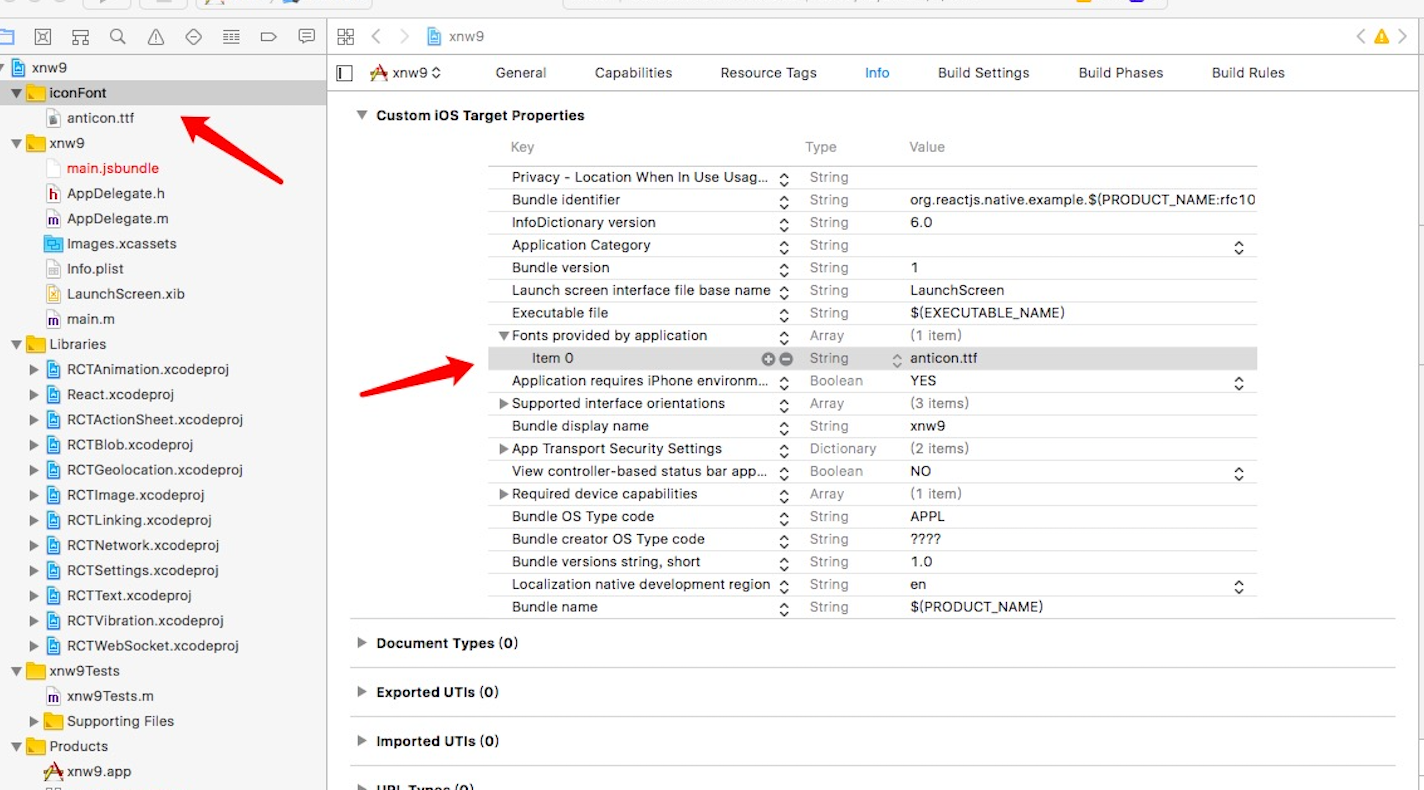Screen dimensions: 1424x790
Task: Click the related items grid icon
Action: [346, 37]
